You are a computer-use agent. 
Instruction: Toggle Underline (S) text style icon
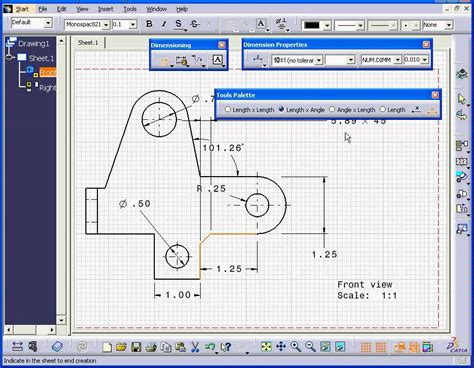(179, 24)
